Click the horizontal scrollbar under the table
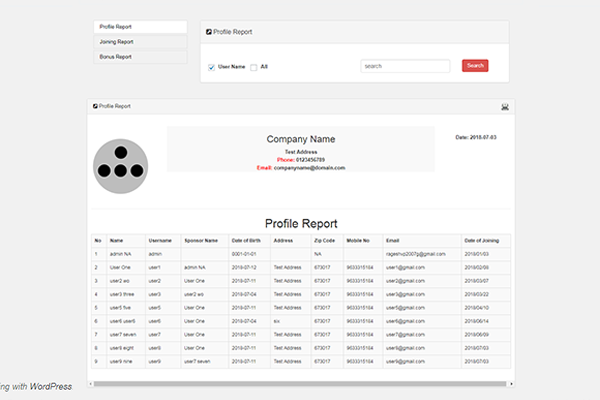This screenshot has height=400, width=600. (x=300, y=383)
